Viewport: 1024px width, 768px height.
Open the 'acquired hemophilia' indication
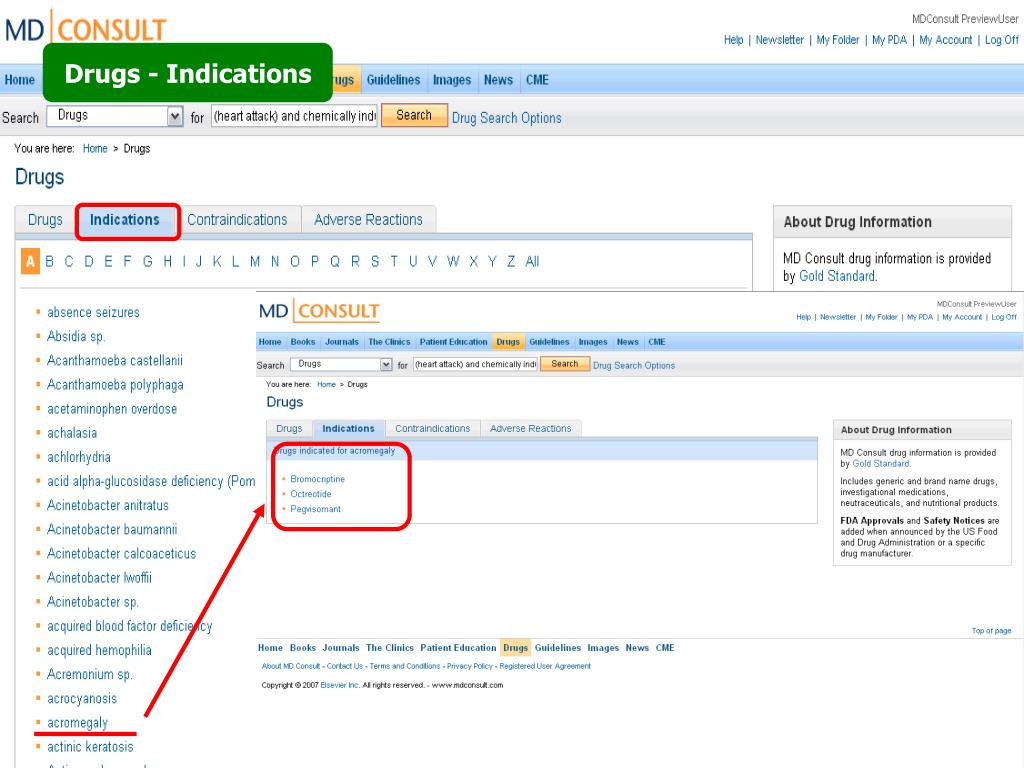pyautogui.click(x=99, y=650)
